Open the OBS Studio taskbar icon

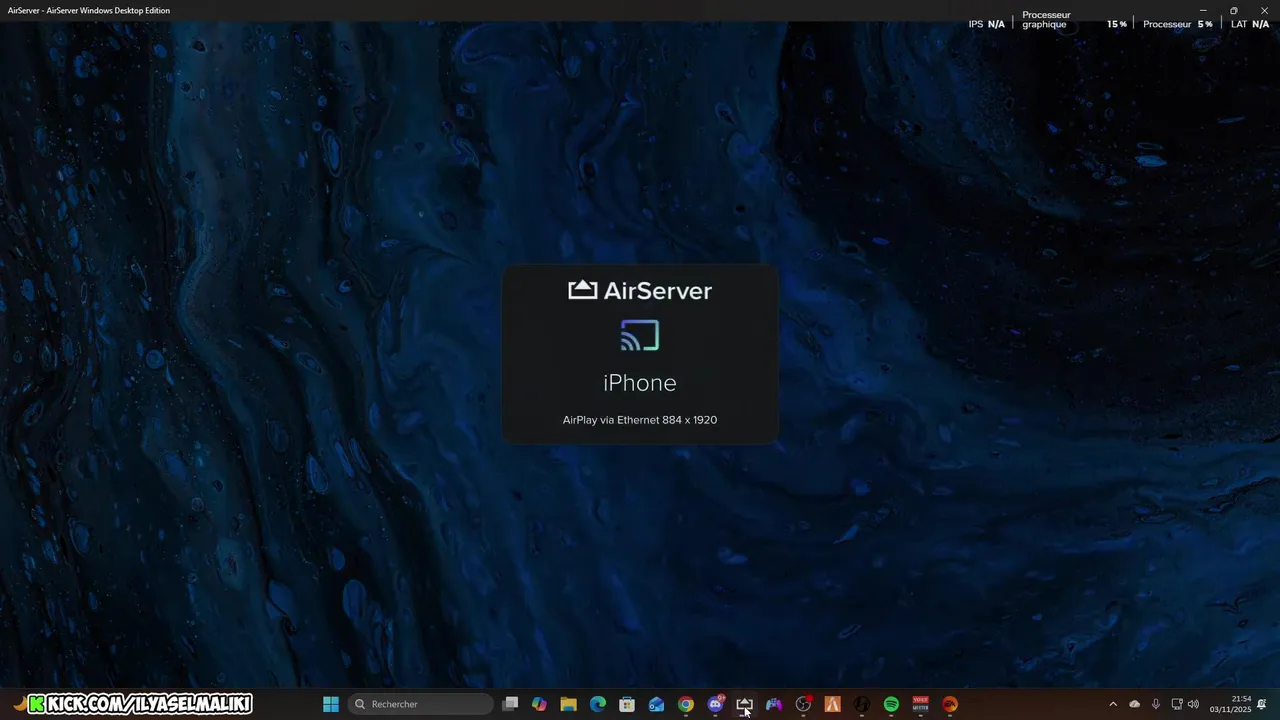point(803,704)
